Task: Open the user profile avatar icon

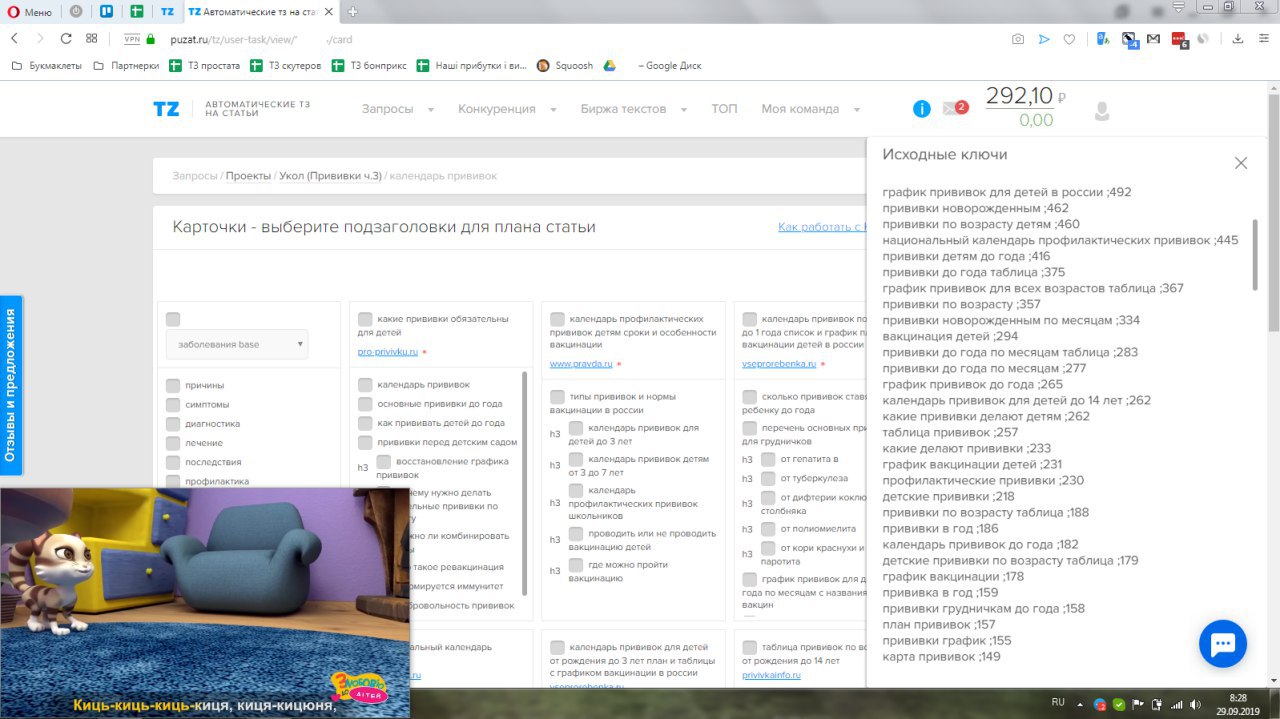Action: 1102,111
